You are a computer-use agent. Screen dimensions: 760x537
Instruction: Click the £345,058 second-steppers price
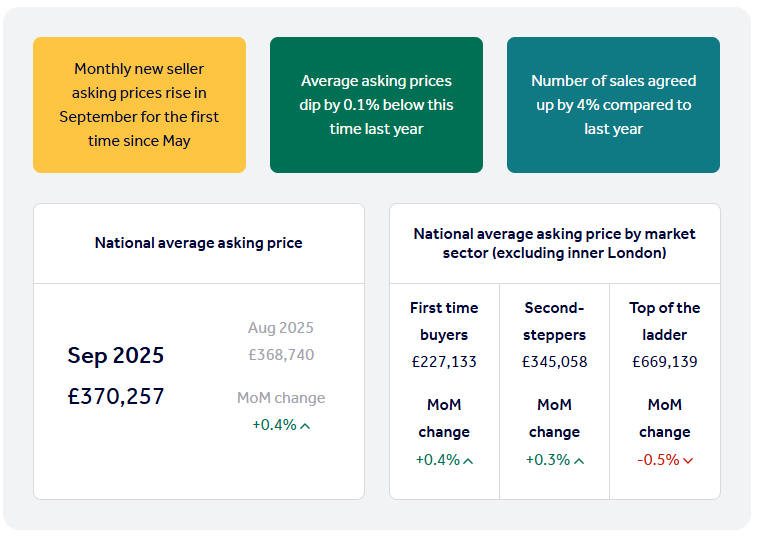[554, 362]
